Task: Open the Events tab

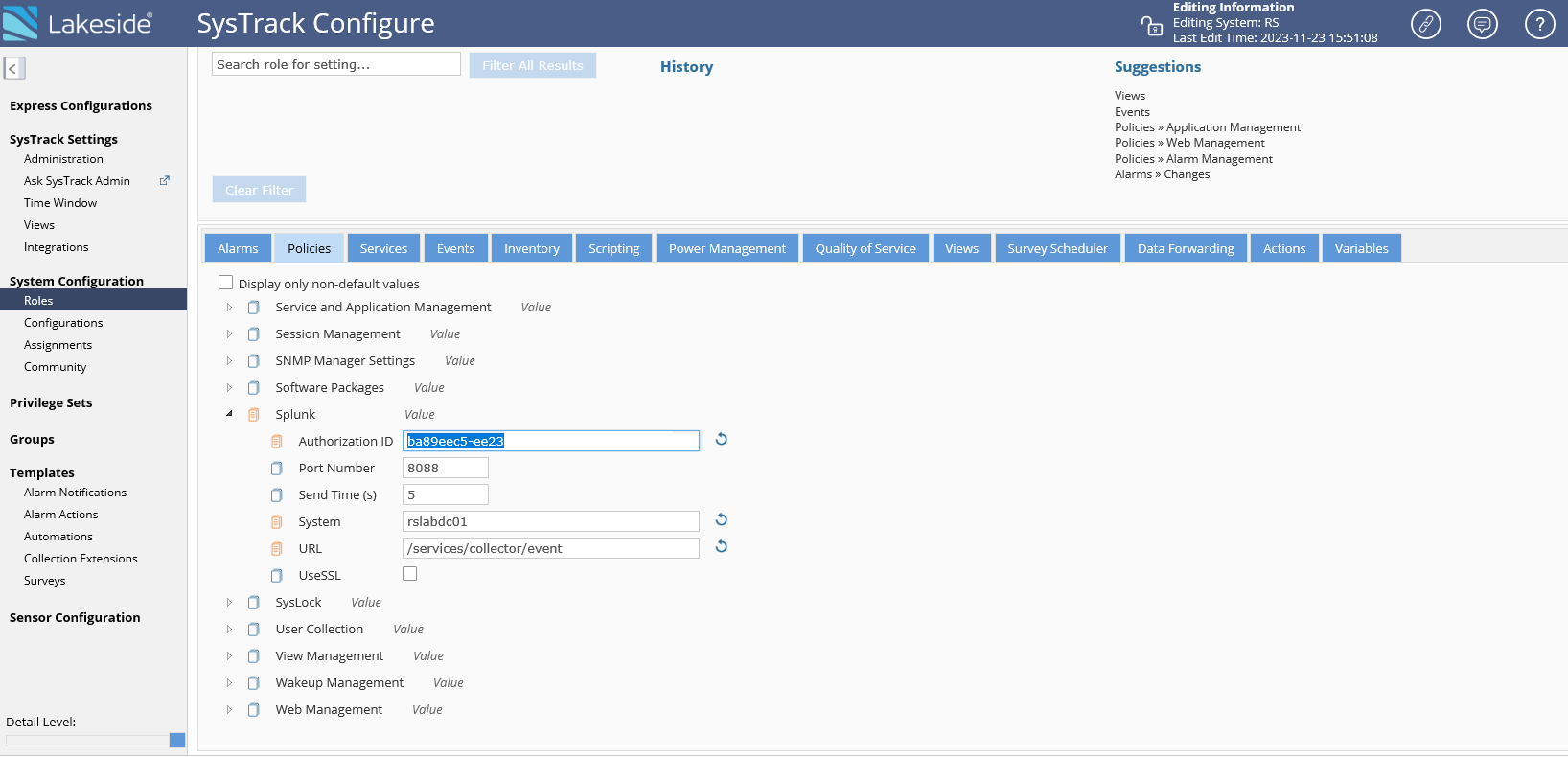Action: (456, 248)
